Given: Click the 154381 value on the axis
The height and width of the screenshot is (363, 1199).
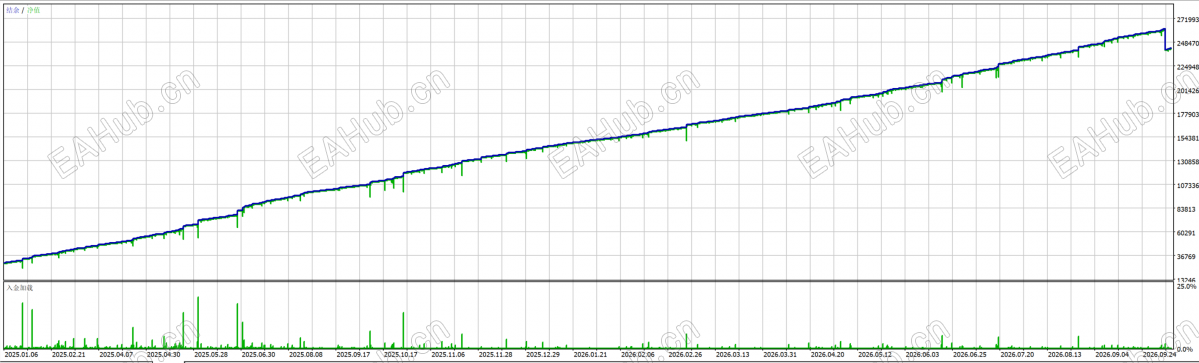Looking at the screenshot, I should pyautogui.click(x=1187, y=138).
